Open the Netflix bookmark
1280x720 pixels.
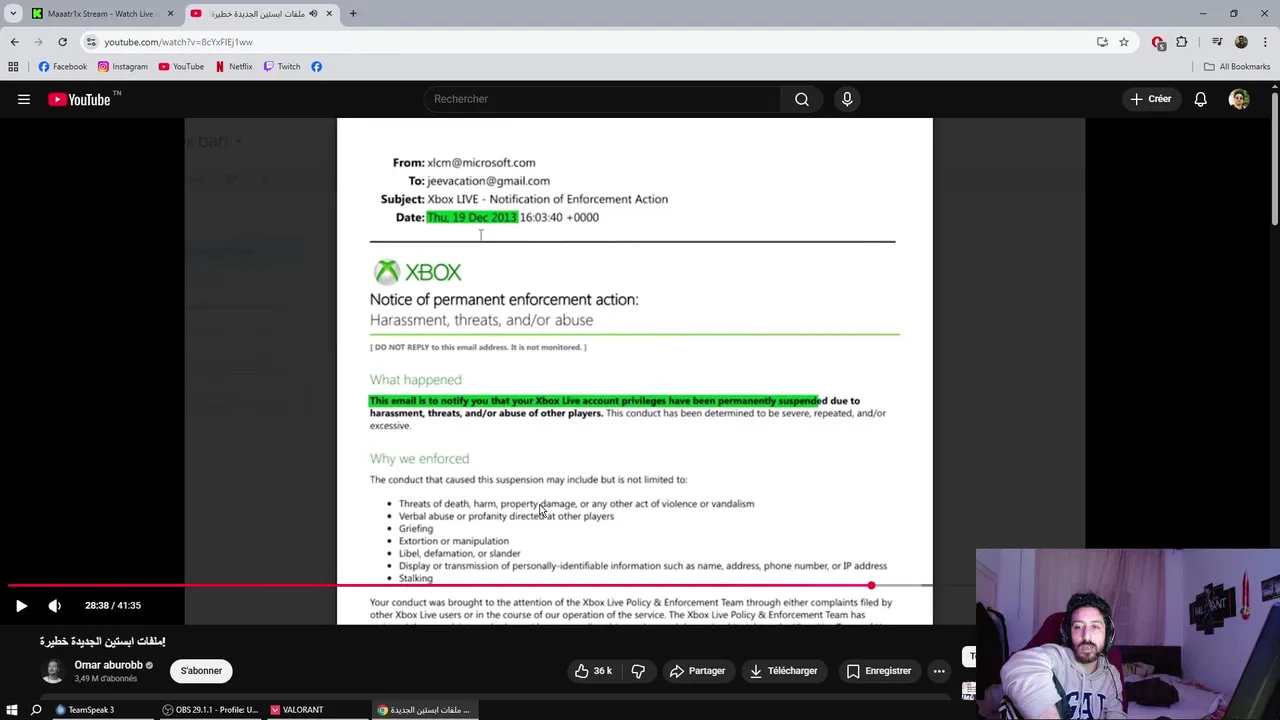tap(235, 67)
